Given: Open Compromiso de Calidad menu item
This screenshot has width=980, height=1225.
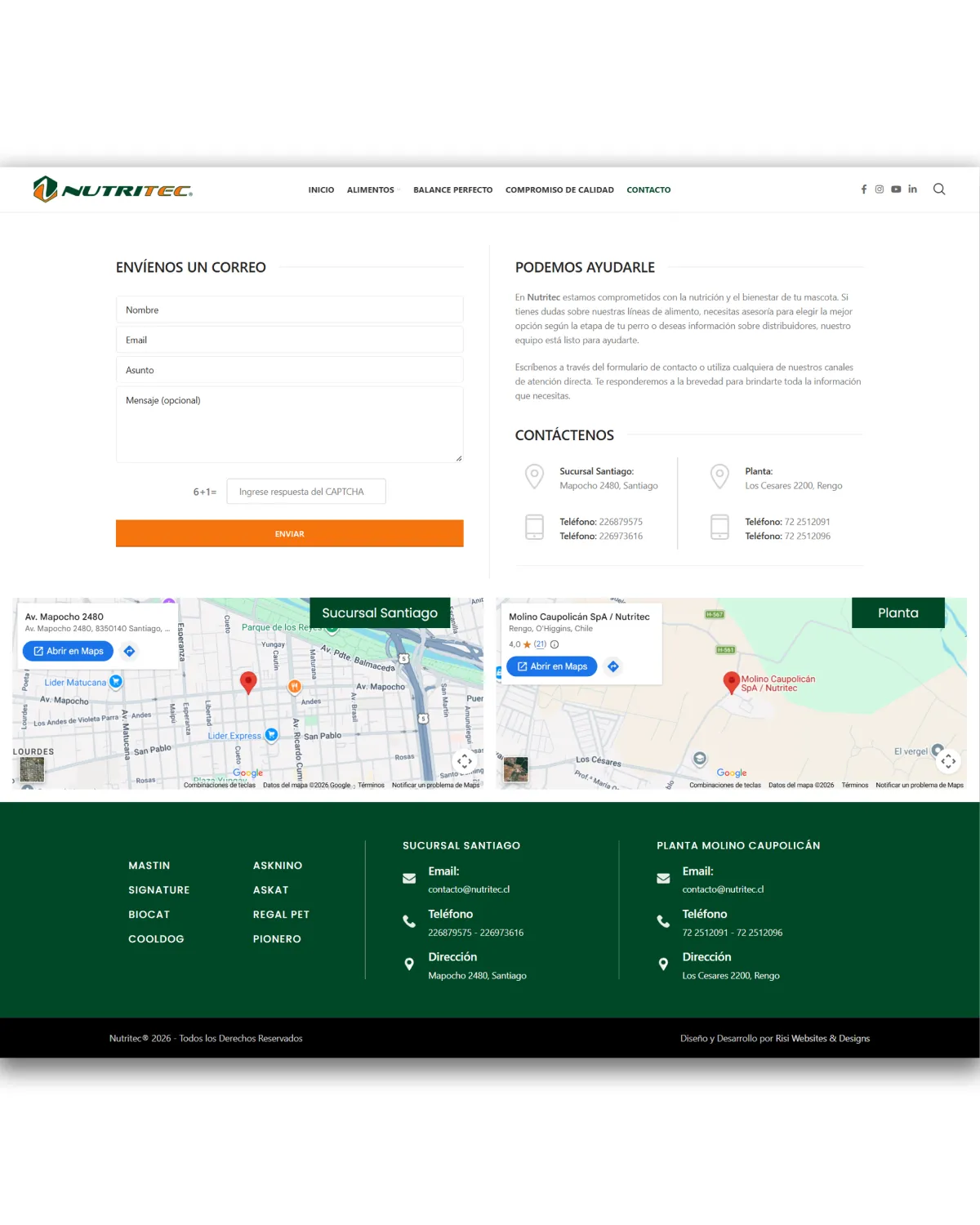Looking at the screenshot, I should point(559,189).
